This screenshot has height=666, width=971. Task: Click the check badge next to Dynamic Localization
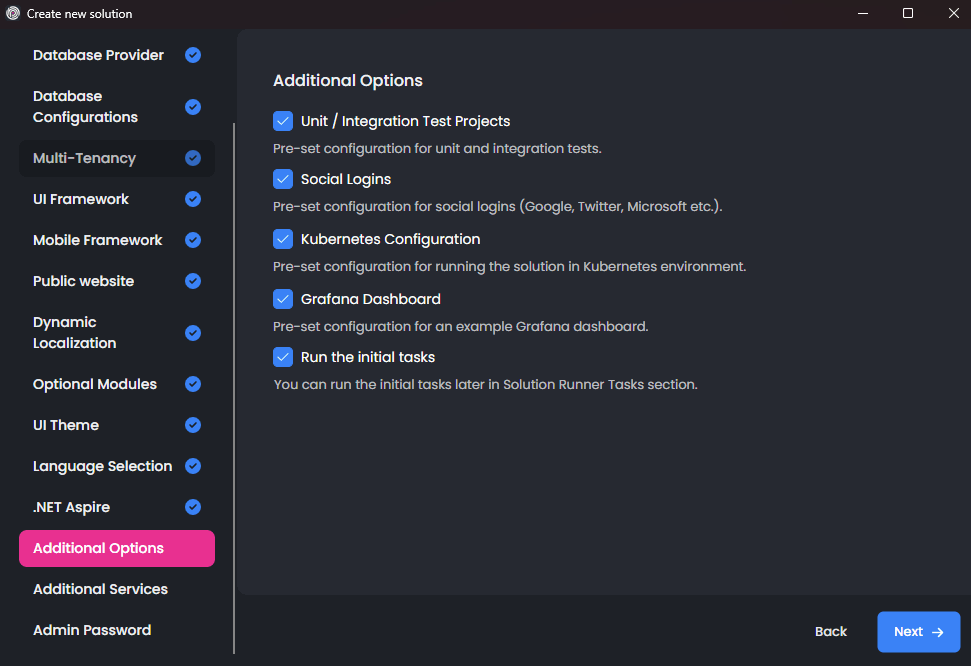192,332
